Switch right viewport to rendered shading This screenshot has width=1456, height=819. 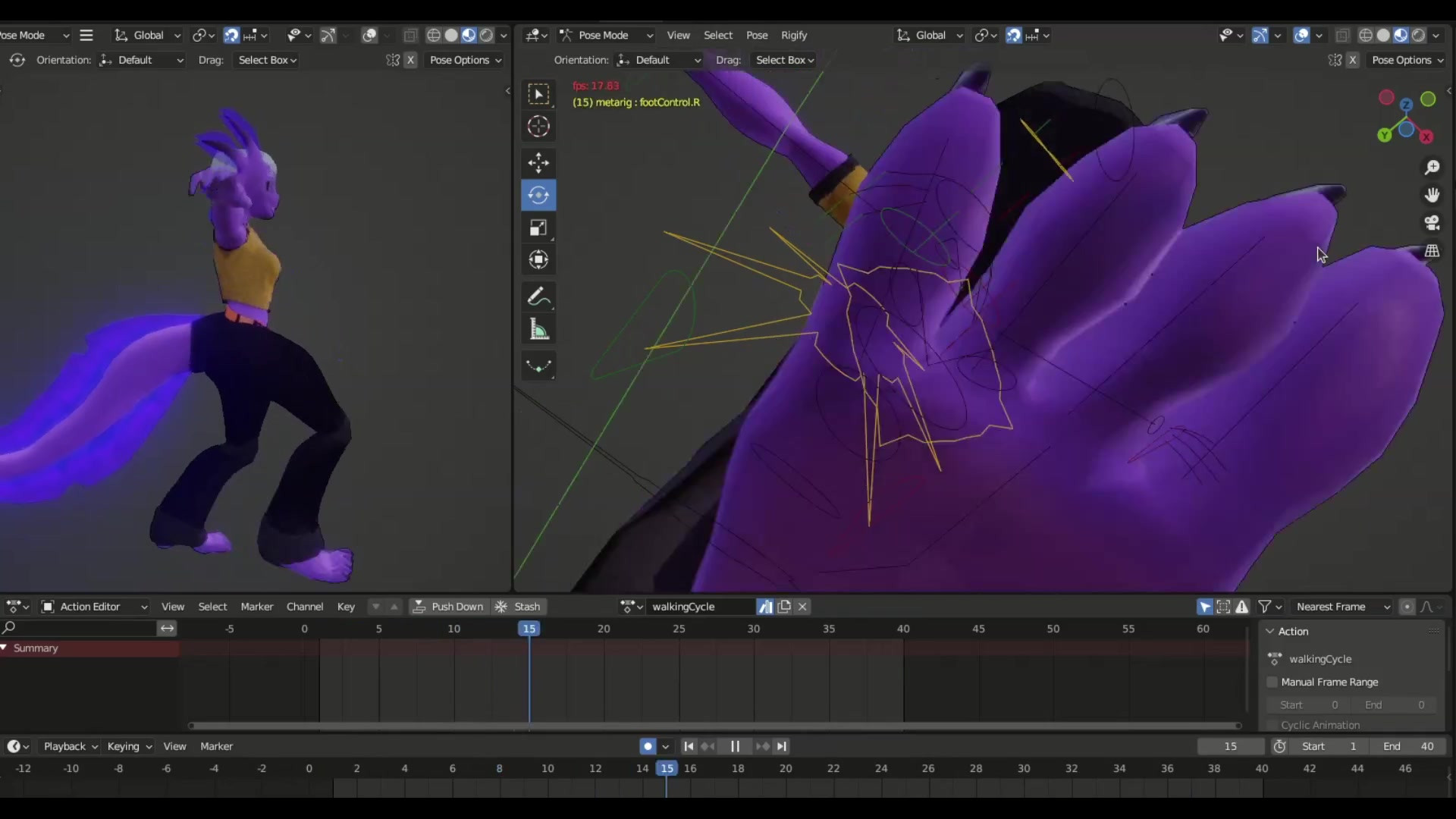coord(1418,35)
